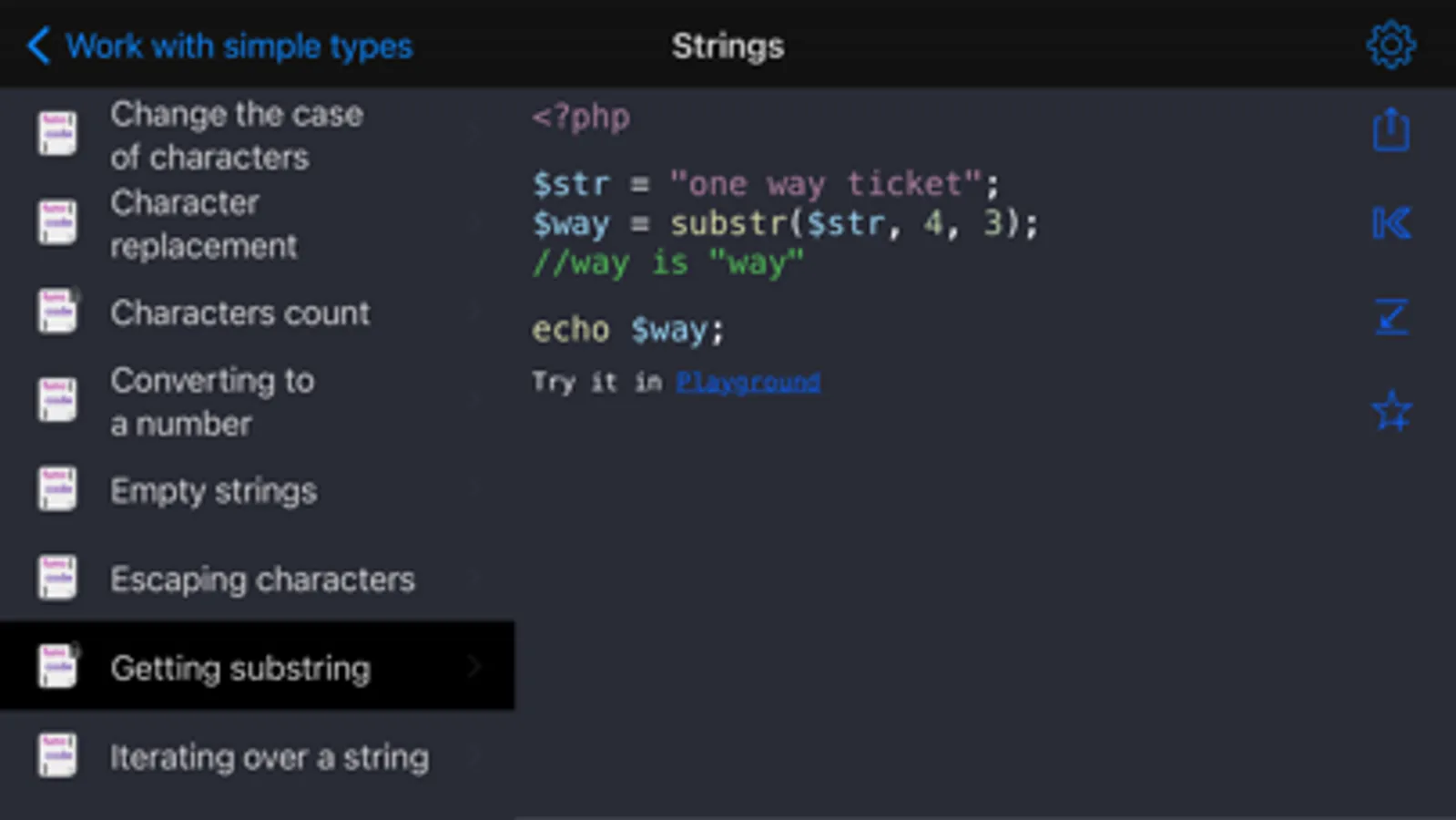
Task: Tap the share icon
Action: click(x=1390, y=129)
